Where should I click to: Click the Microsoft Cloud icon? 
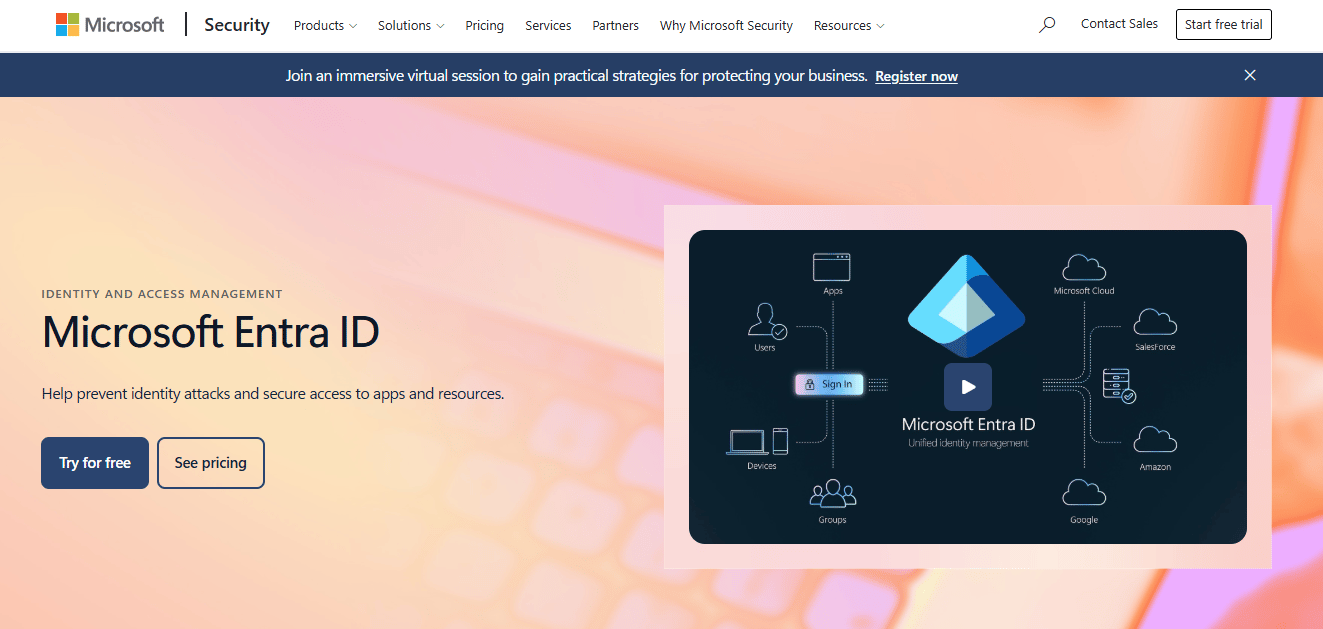[1084, 267]
